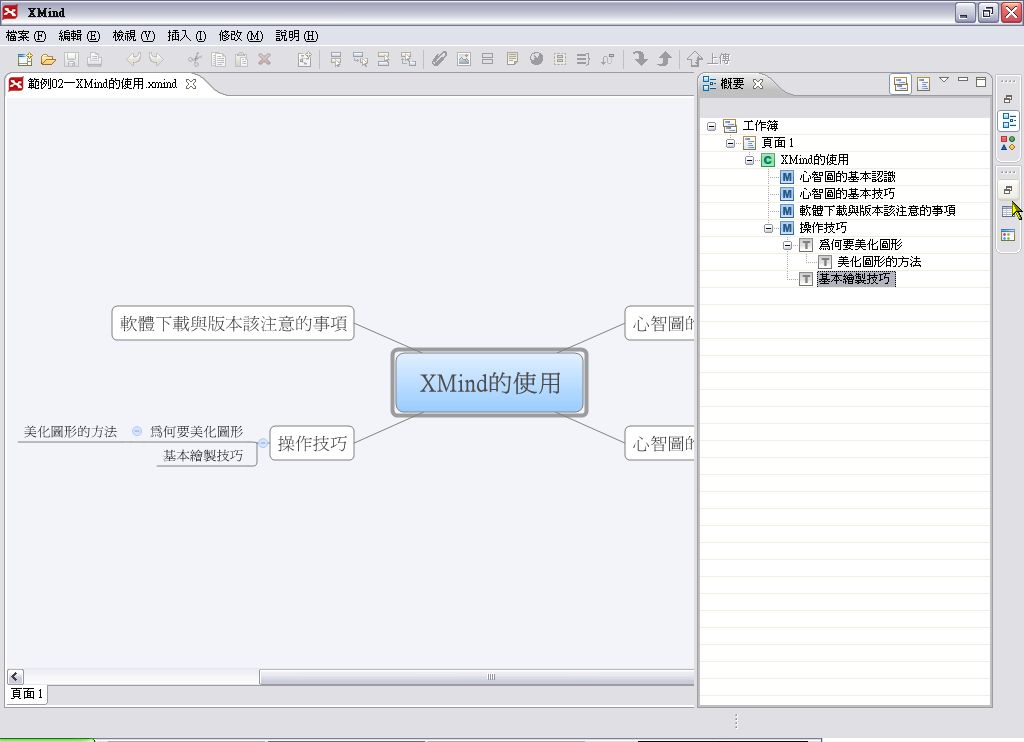This screenshot has width=1024, height=742.
Task: Redo the last undone action
Action: tap(156, 59)
